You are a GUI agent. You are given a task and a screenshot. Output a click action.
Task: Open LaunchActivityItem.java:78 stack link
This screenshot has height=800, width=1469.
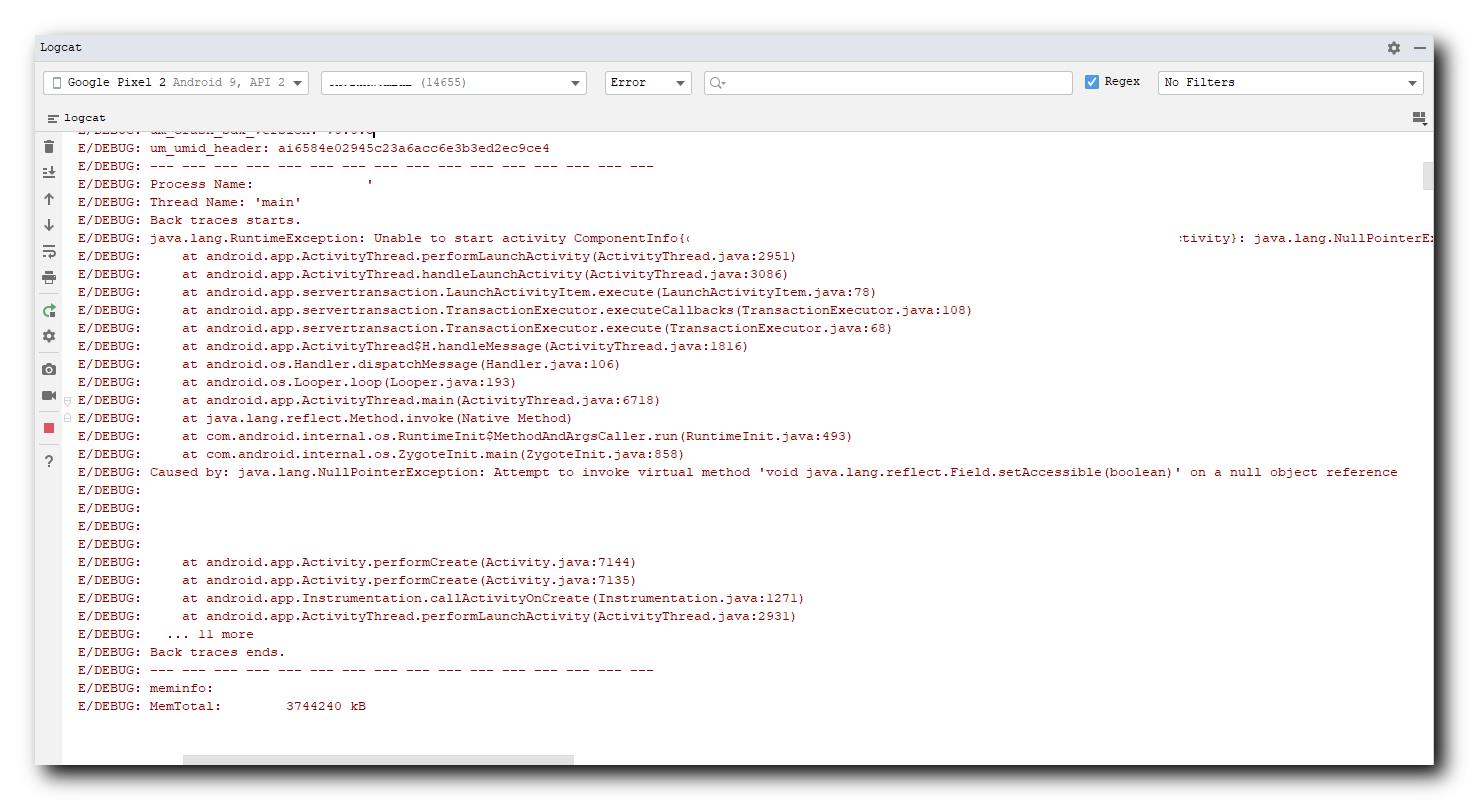(x=764, y=292)
